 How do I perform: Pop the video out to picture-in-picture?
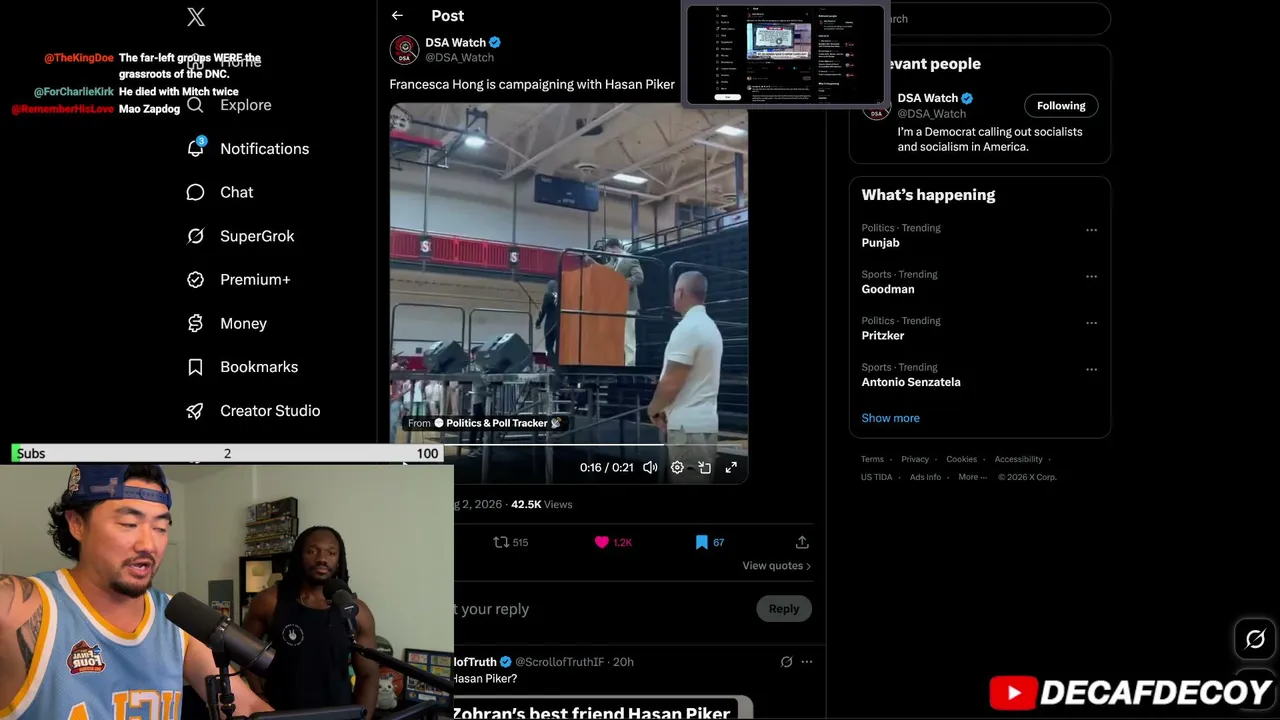704,467
